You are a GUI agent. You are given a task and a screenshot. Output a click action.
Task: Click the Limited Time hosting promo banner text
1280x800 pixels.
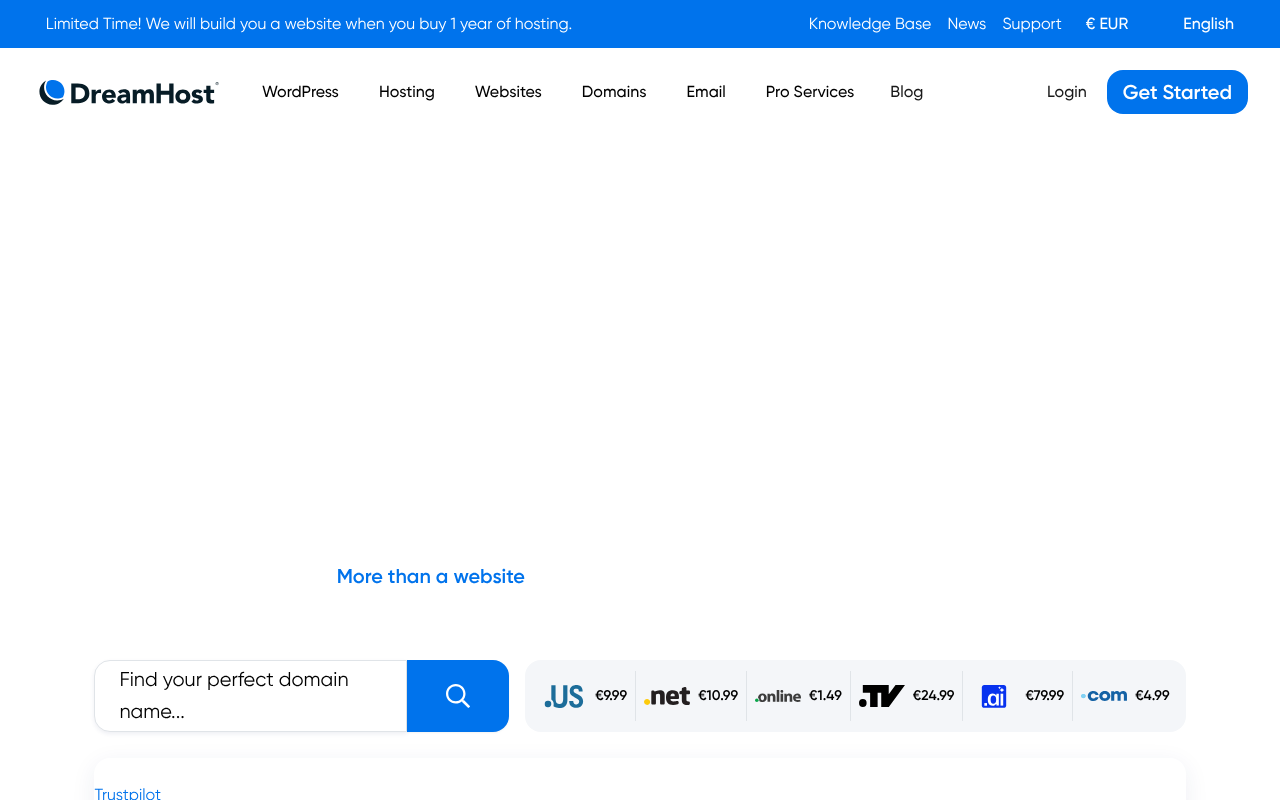pyautogui.click(x=309, y=24)
